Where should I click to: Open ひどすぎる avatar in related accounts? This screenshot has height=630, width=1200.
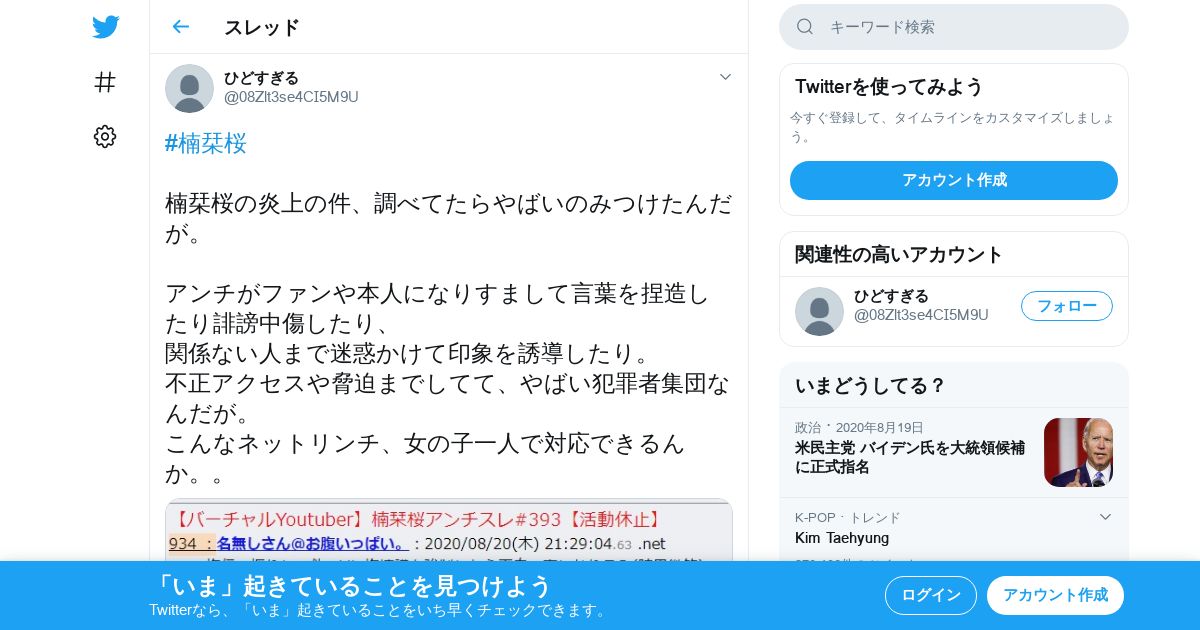(x=819, y=311)
